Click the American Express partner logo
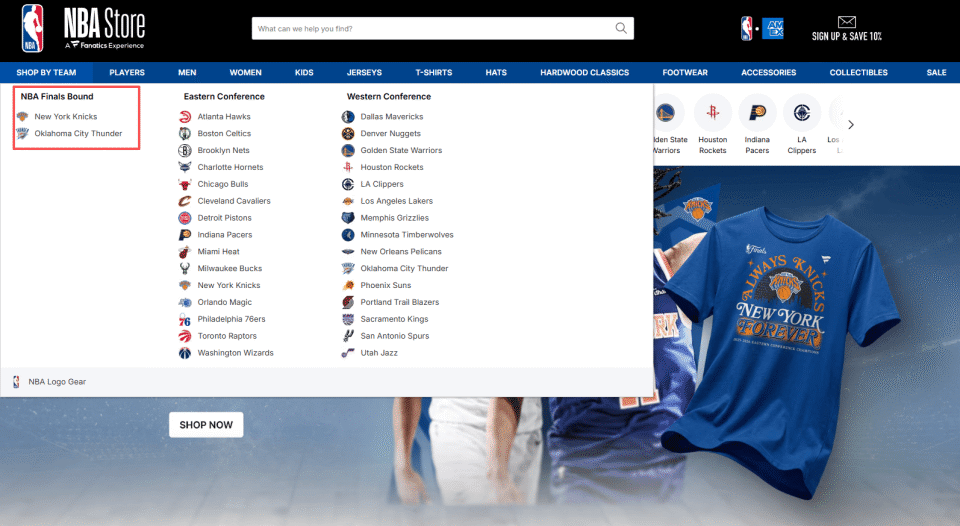Image resolution: width=960 pixels, height=526 pixels. [773, 28]
